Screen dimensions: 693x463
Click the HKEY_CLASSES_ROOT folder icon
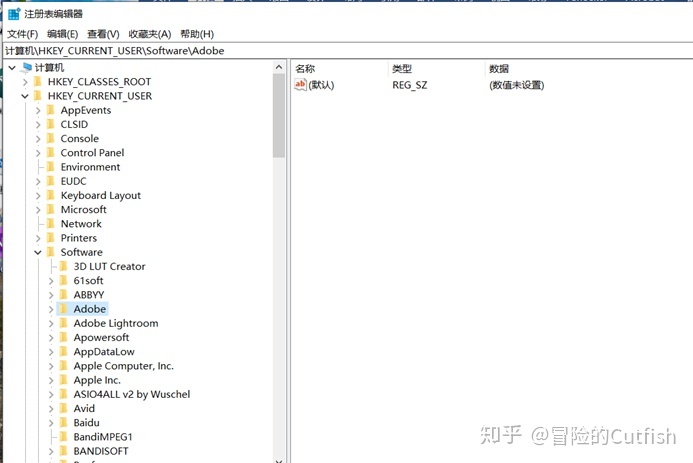38,82
